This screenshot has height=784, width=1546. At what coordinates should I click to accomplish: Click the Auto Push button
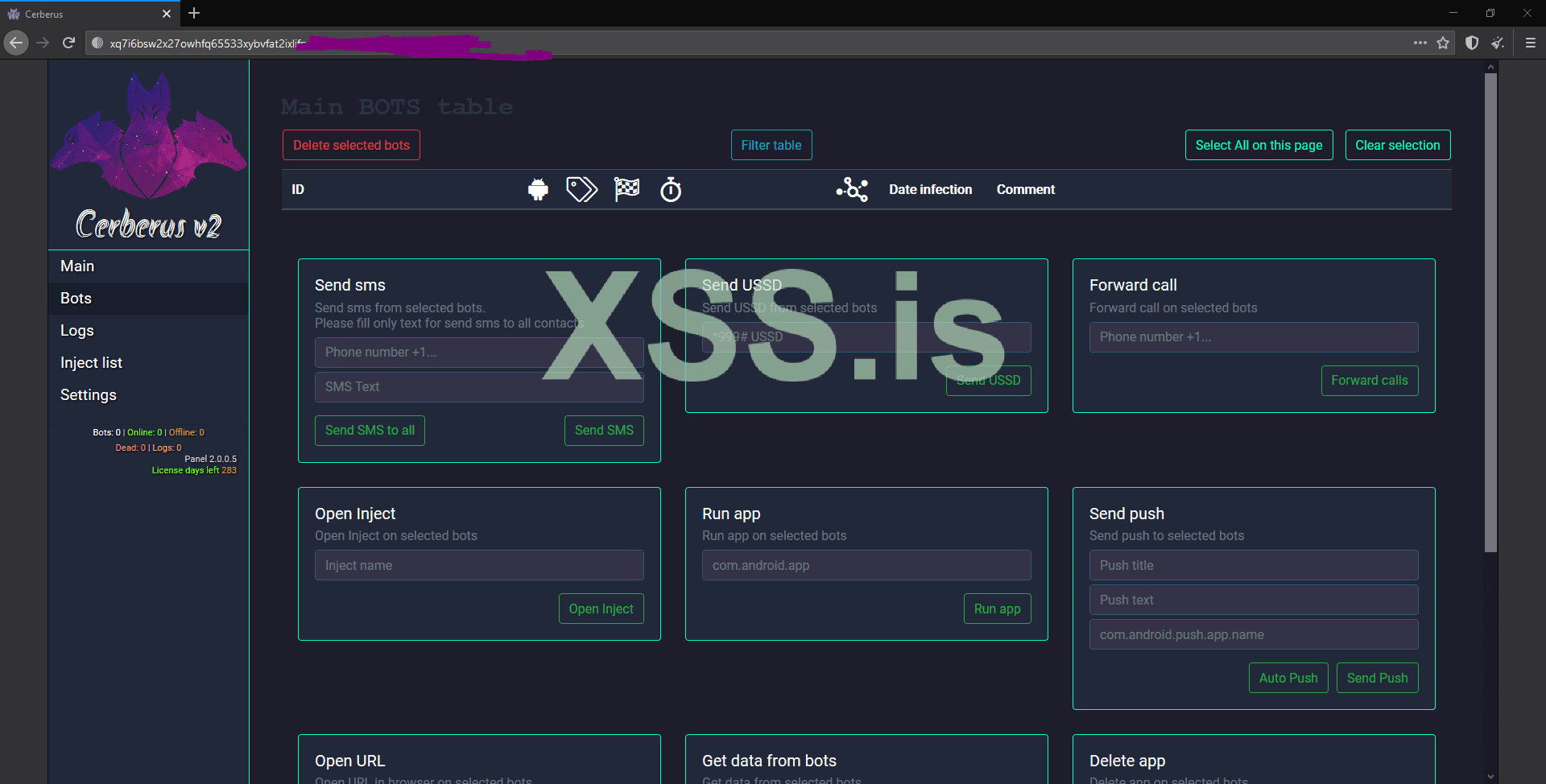tap(1288, 678)
